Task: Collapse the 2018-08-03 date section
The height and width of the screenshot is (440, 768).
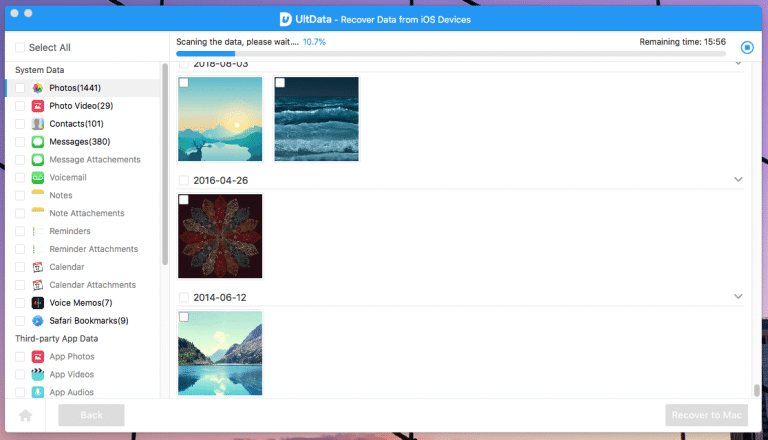Action: tap(738, 64)
